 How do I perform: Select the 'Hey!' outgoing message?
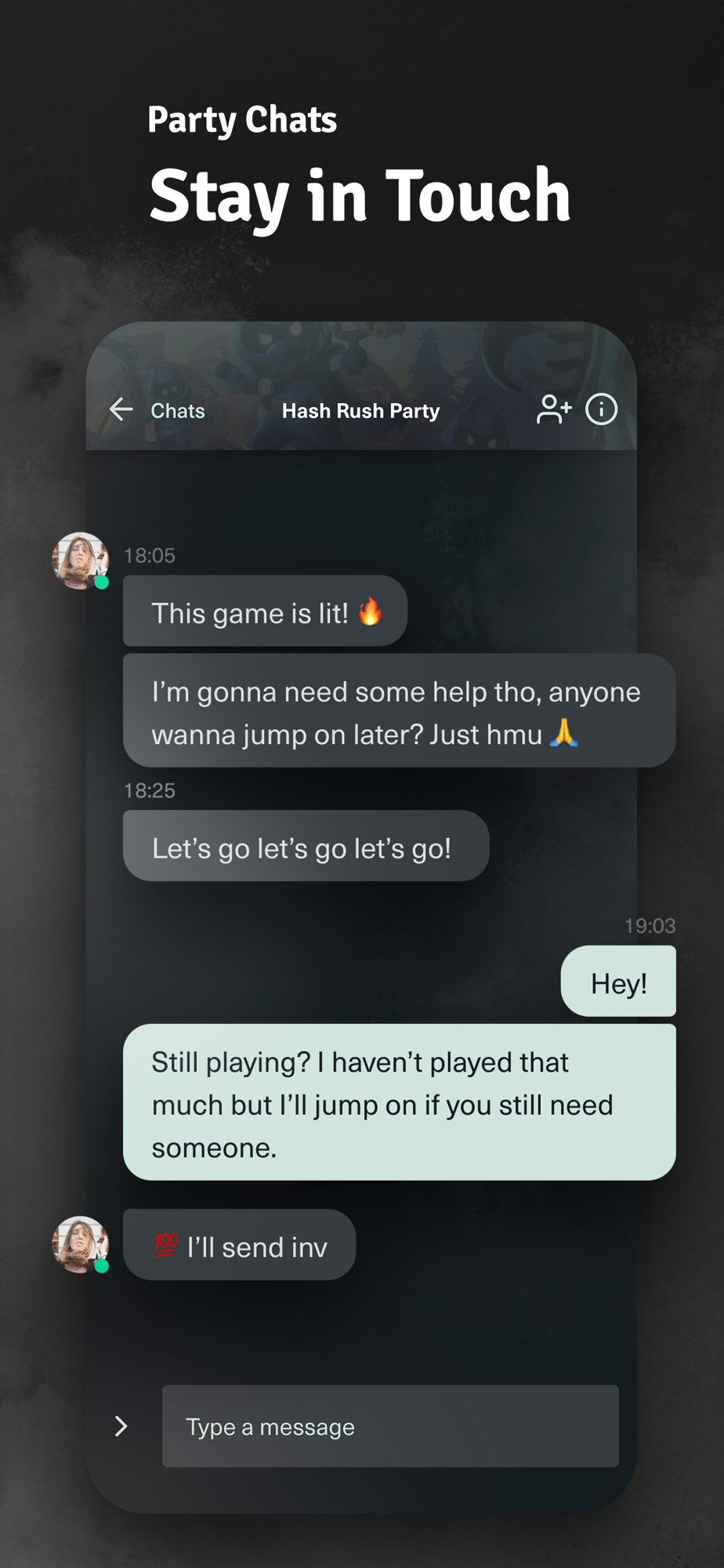point(618,981)
